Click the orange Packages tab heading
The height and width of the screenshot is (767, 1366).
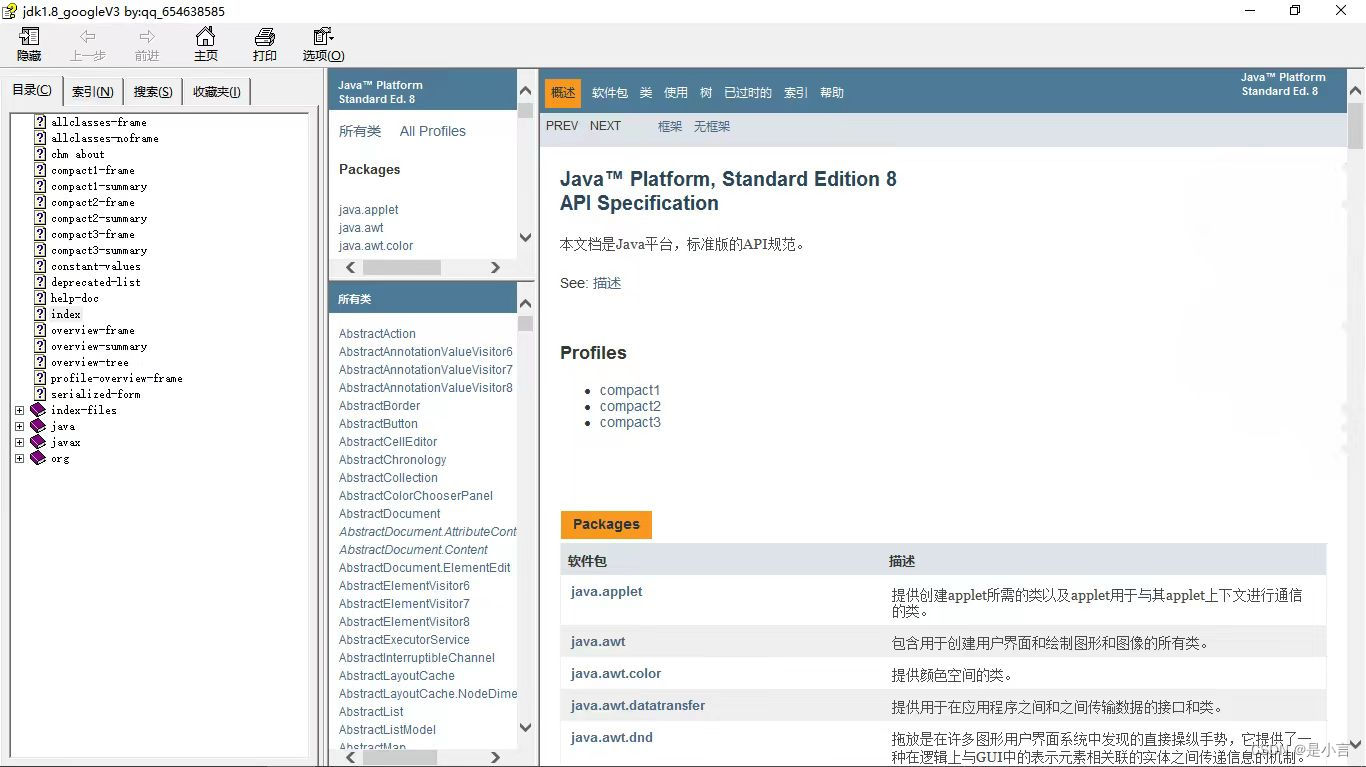coord(606,524)
